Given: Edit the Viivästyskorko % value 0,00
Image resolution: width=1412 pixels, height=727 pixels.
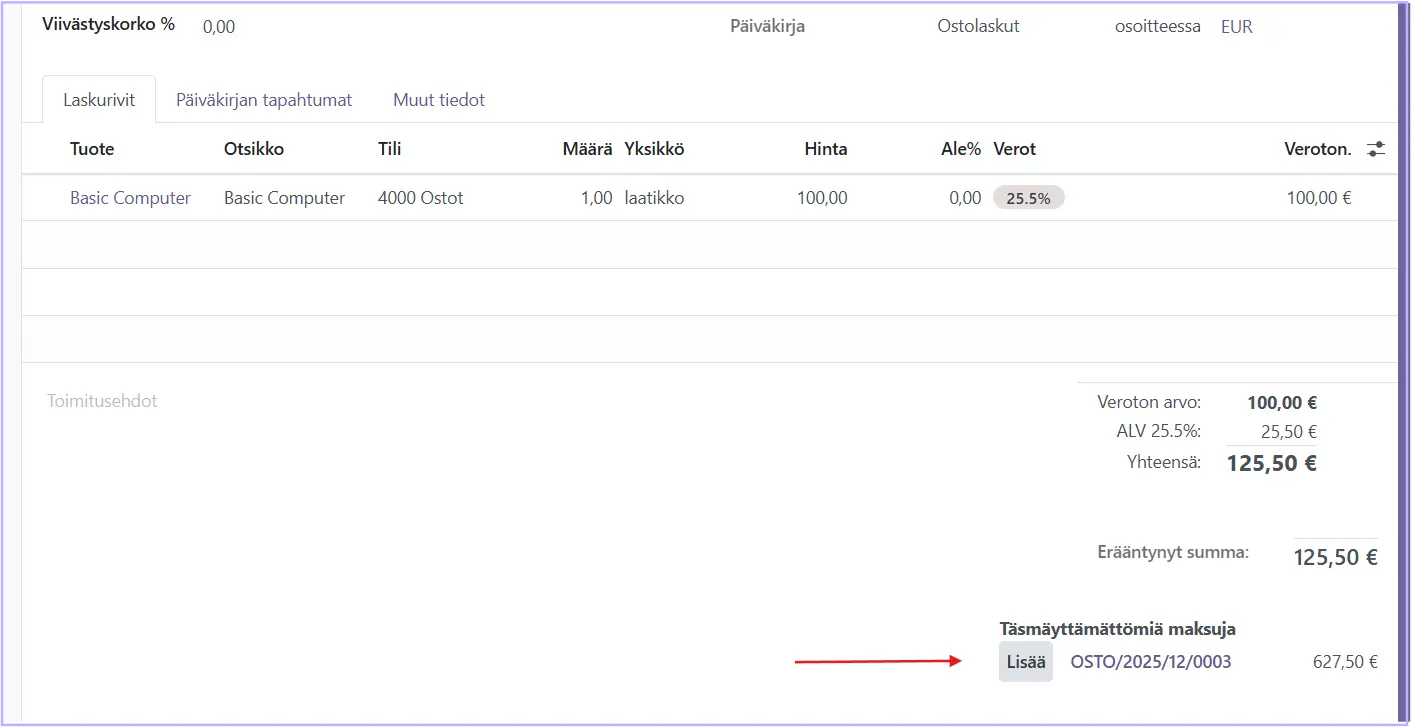Looking at the screenshot, I should tap(219, 27).
